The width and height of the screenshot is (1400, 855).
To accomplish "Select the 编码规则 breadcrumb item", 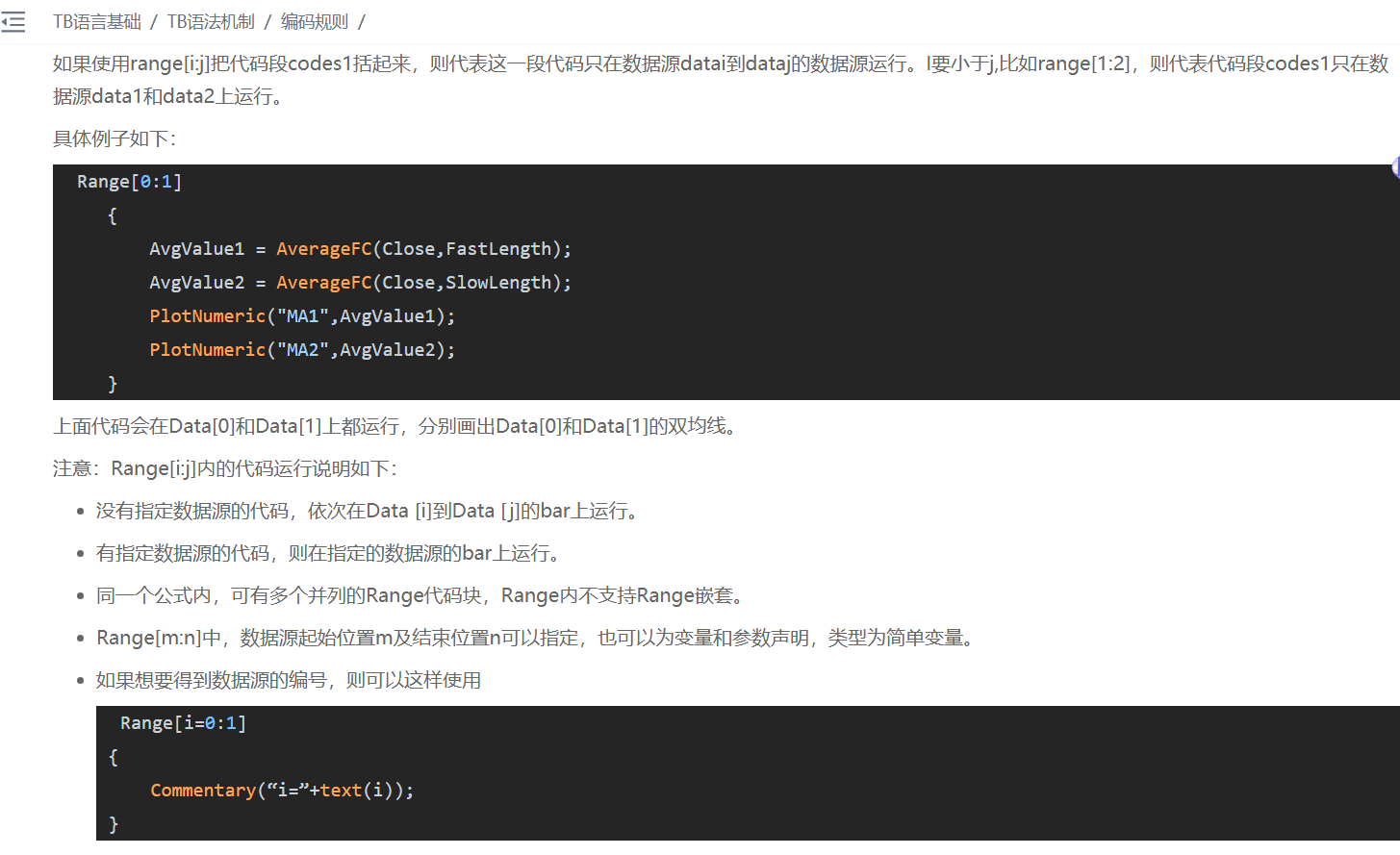I will pos(315,22).
